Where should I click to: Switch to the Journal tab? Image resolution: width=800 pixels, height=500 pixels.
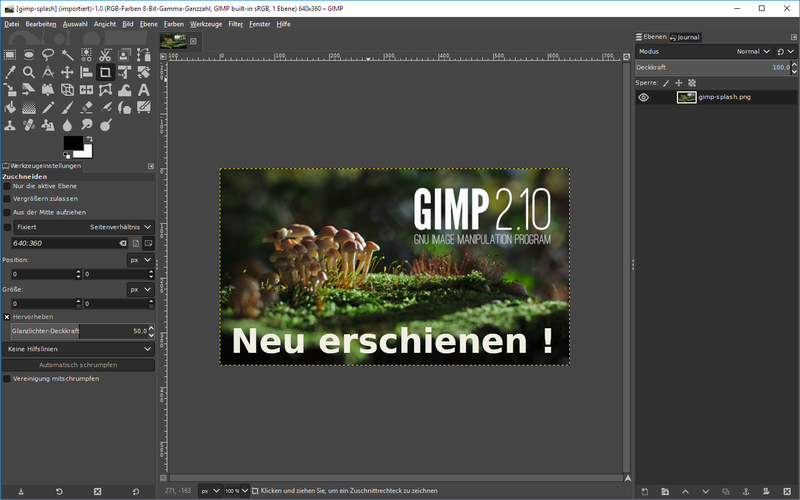click(685, 37)
